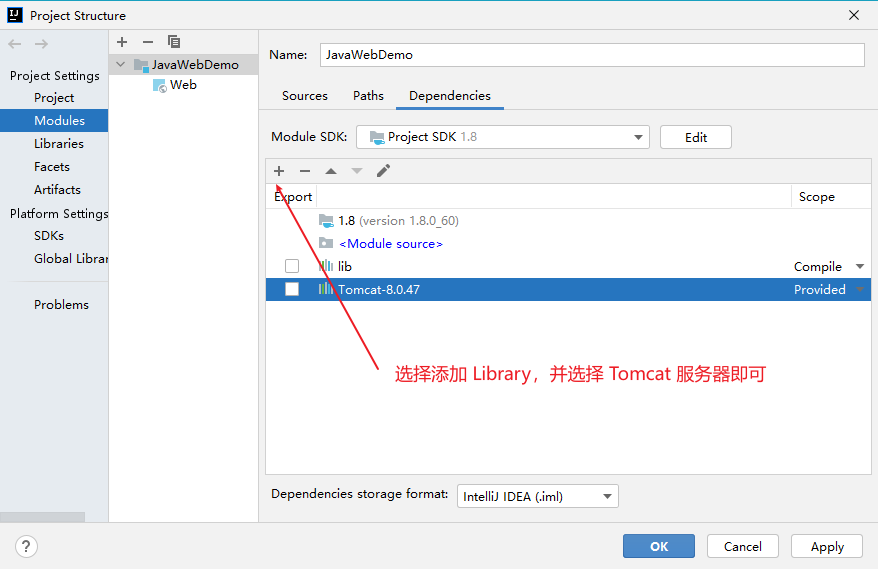Click the OK button

tap(658, 546)
